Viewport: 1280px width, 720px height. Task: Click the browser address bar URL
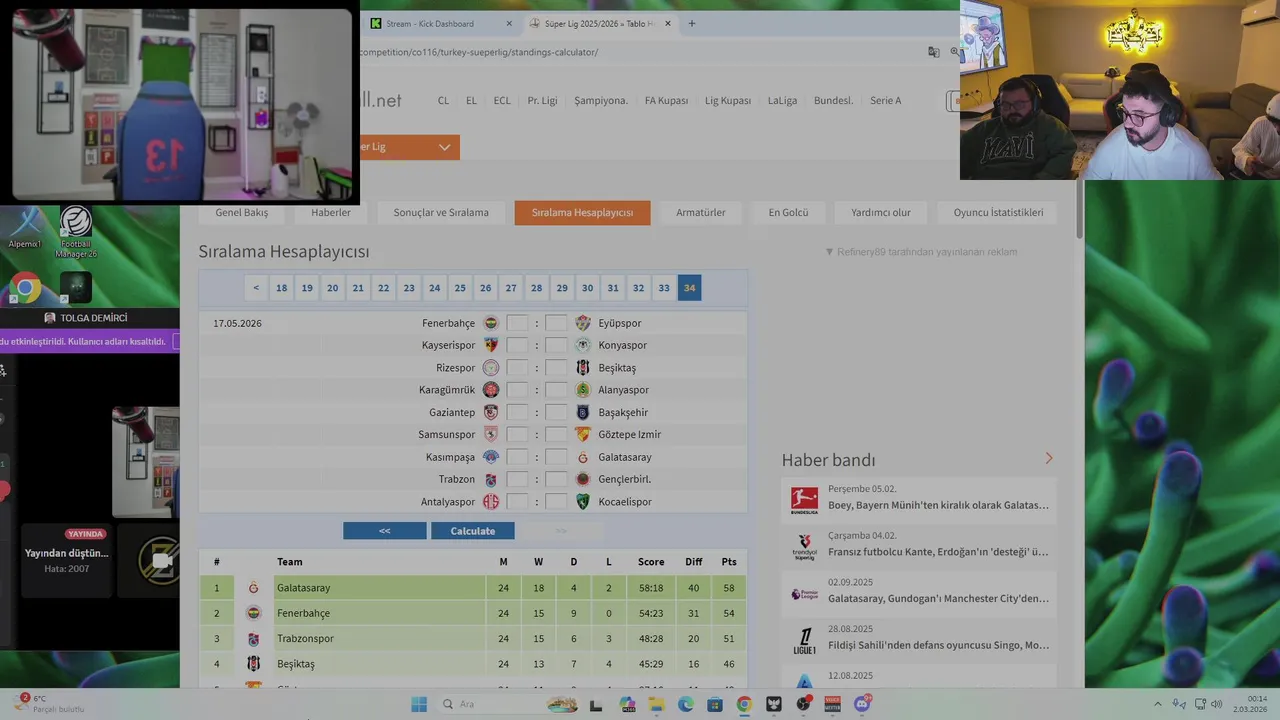pos(479,52)
